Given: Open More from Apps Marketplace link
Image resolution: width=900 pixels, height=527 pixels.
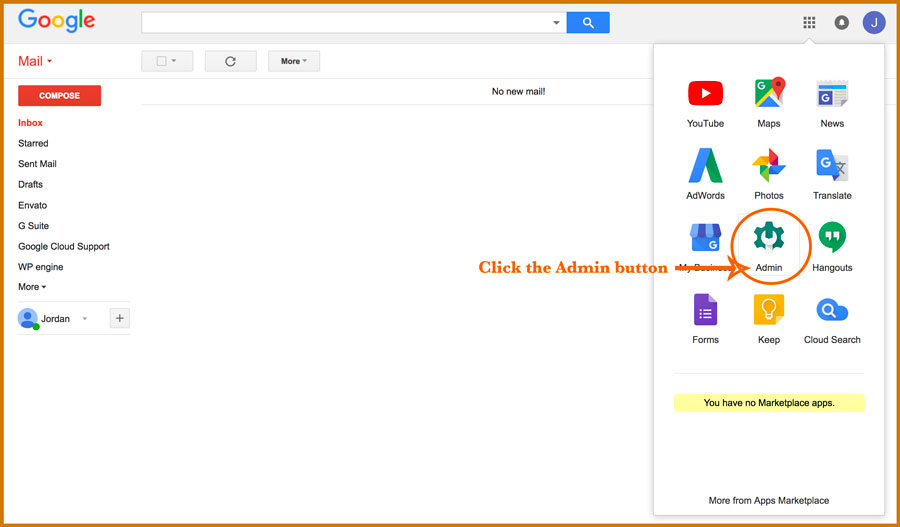Looking at the screenshot, I should [x=769, y=500].
